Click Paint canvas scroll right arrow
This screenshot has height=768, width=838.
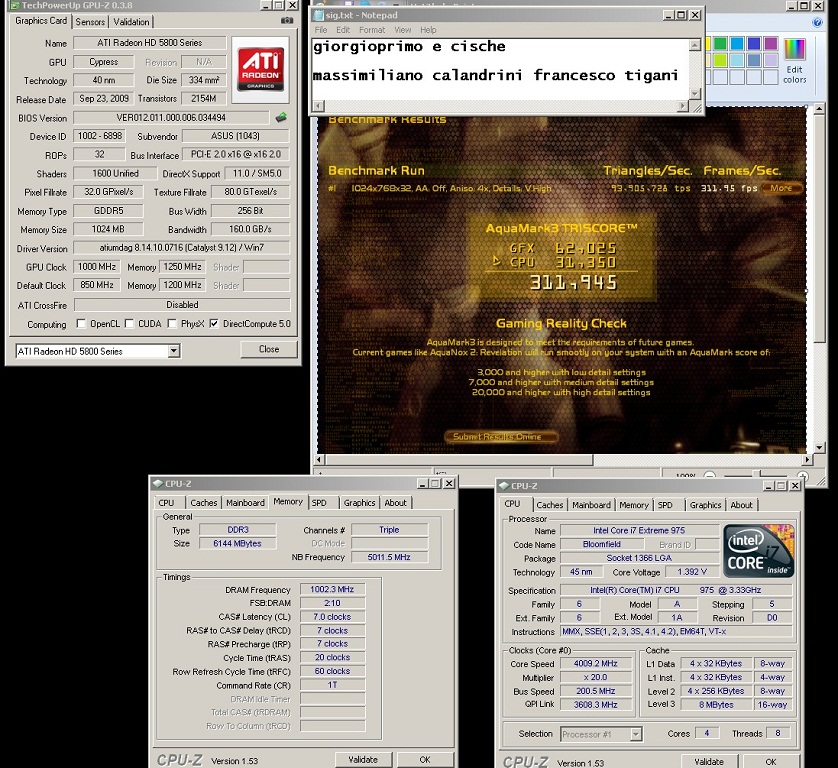808,459
